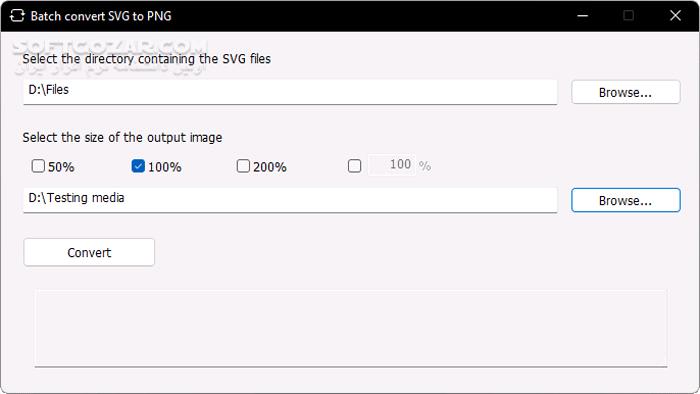The height and width of the screenshot is (394, 700).
Task: Uncheck the 100% output size checkbox
Action: pos(138,166)
